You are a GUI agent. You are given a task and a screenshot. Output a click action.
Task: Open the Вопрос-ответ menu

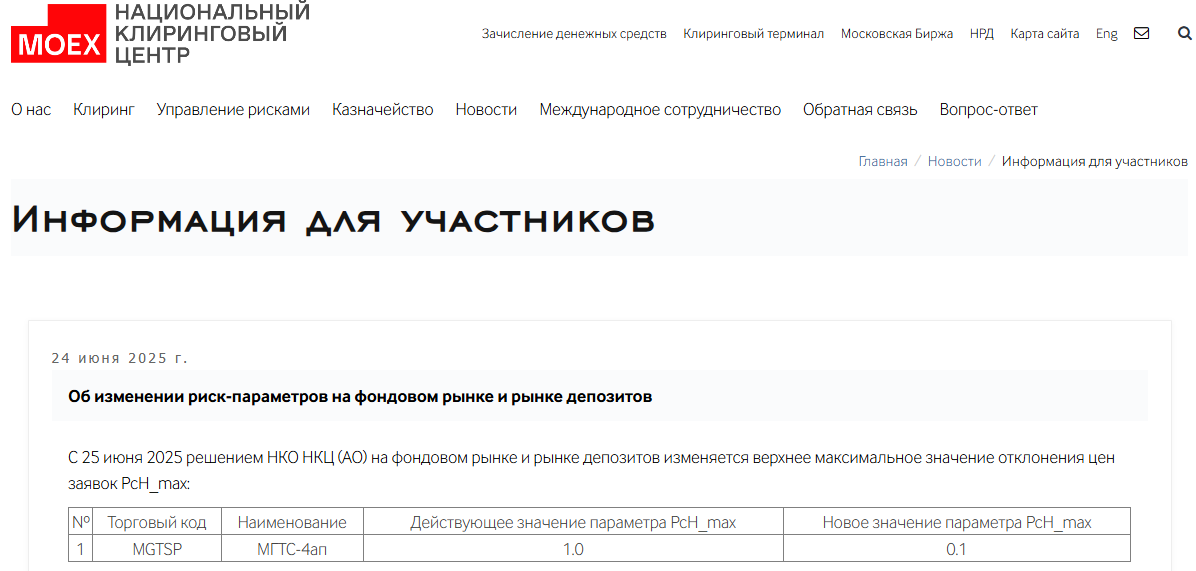[x=989, y=110]
